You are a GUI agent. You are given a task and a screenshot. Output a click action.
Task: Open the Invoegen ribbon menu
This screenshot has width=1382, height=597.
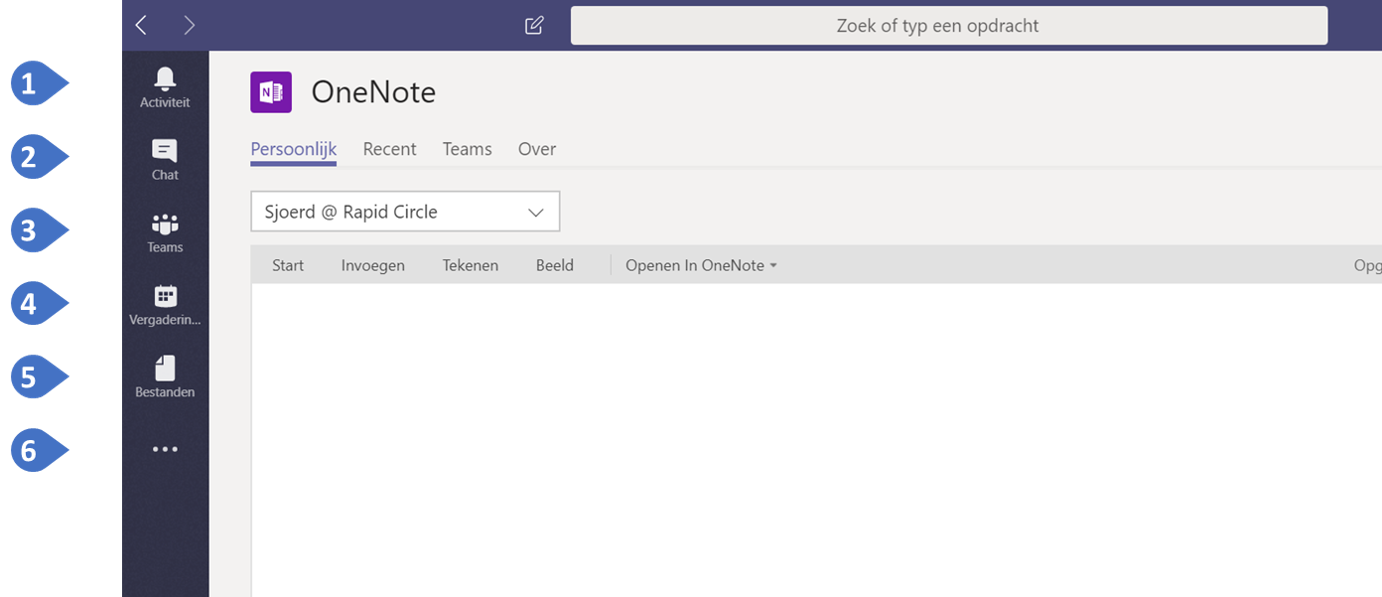[x=373, y=265]
